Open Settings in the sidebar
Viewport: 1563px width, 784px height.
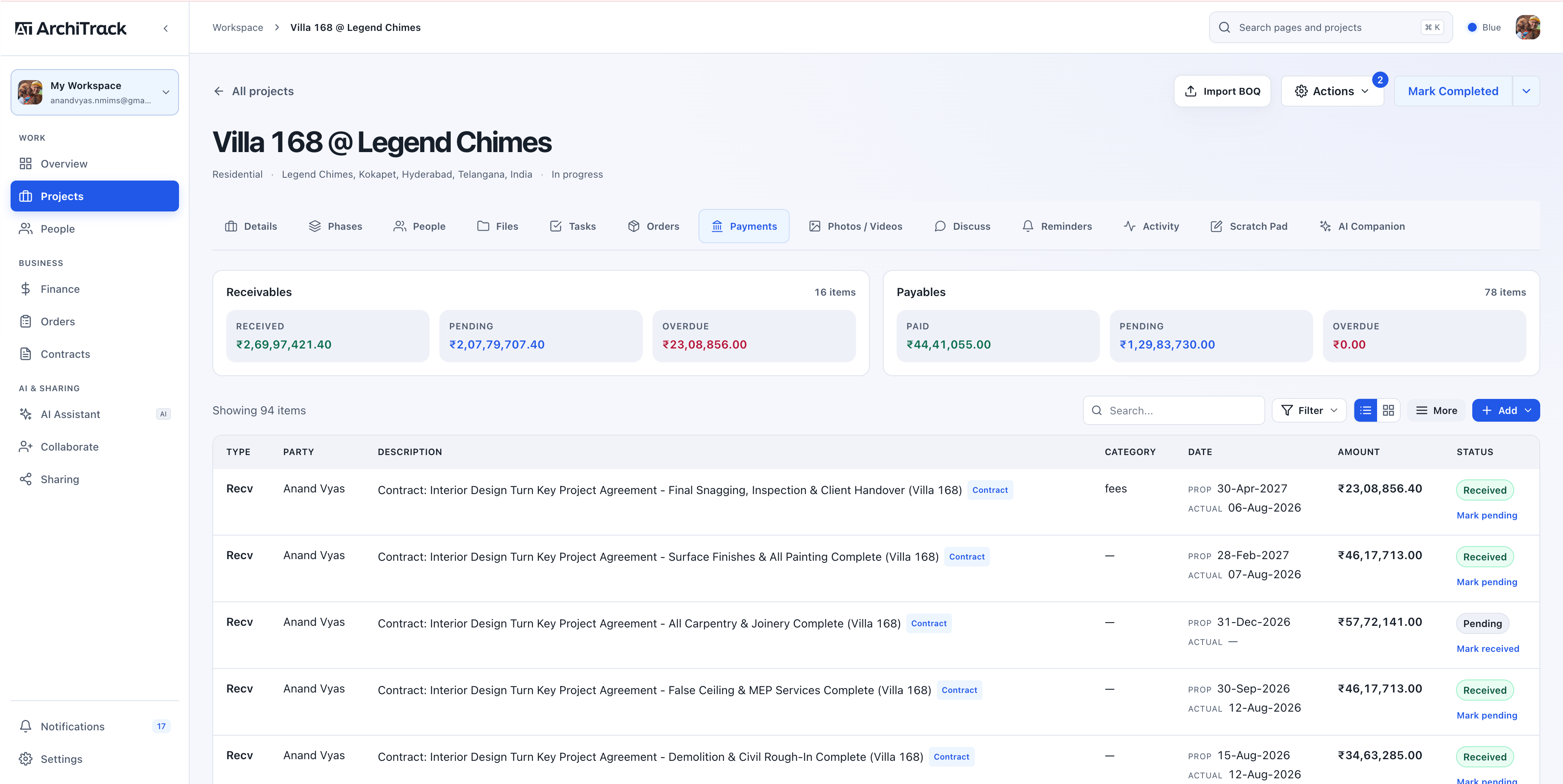(x=95, y=759)
